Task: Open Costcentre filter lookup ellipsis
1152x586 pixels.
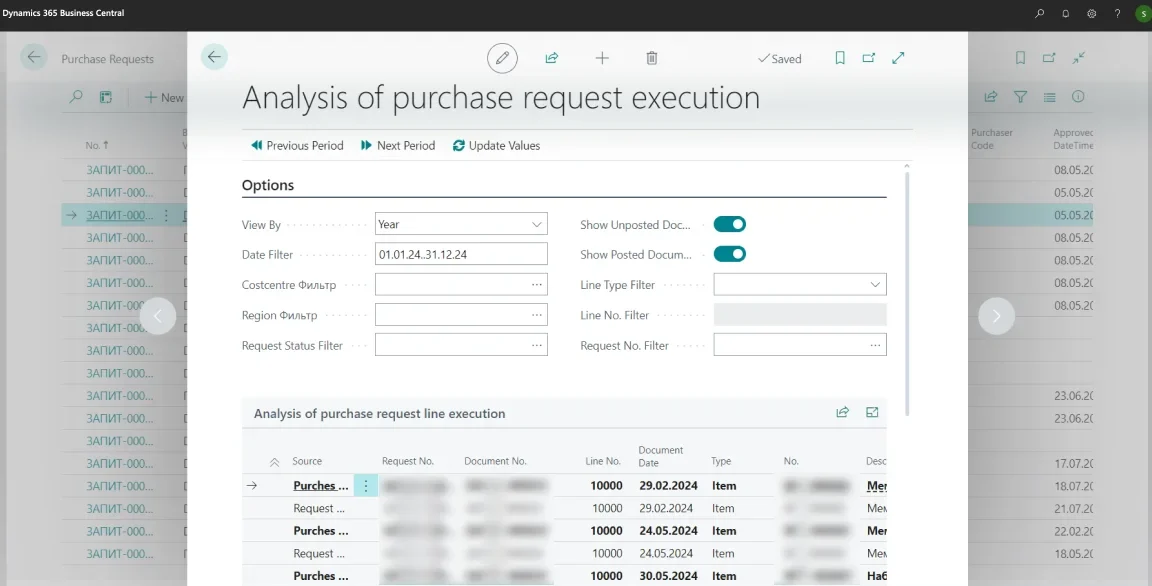Action: pos(537,285)
